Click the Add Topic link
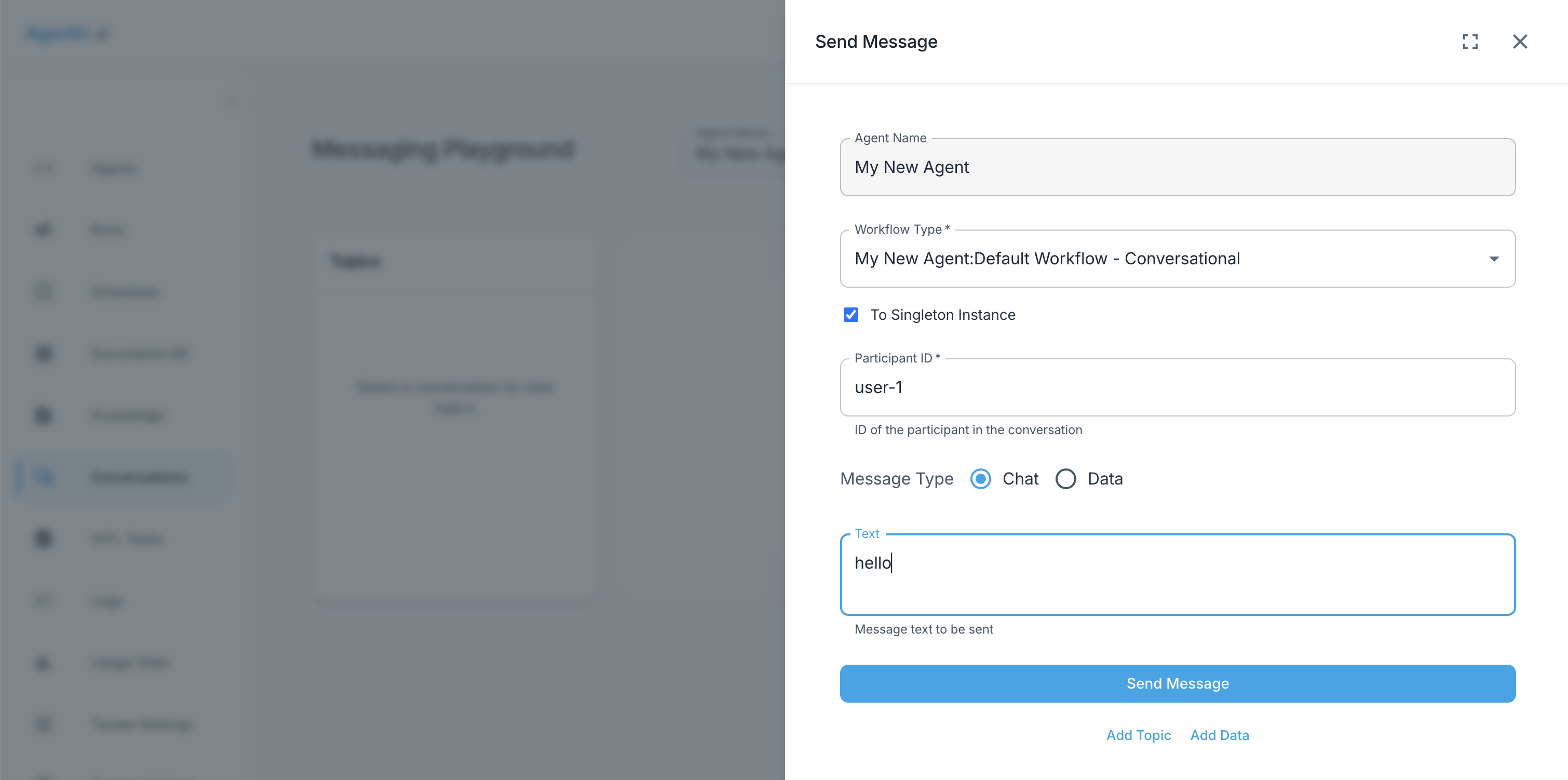 1138,735
